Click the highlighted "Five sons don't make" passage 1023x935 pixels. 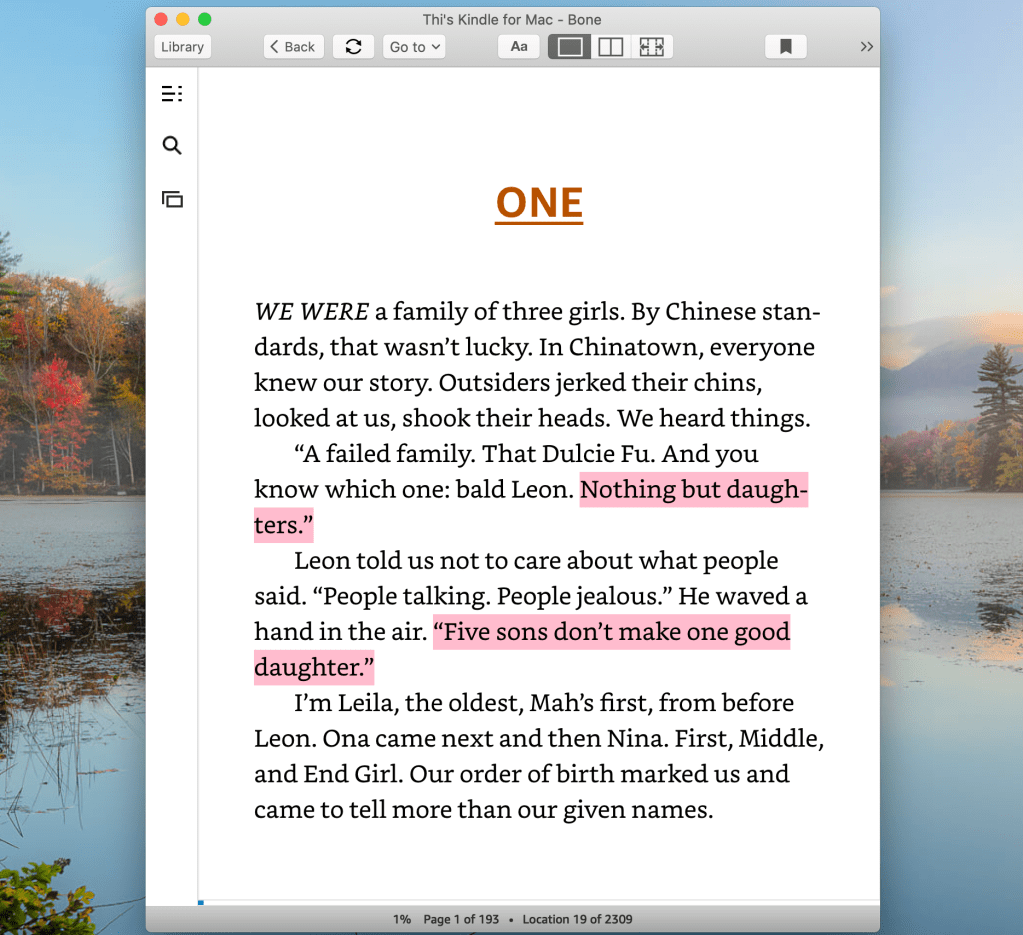[611, 632]
